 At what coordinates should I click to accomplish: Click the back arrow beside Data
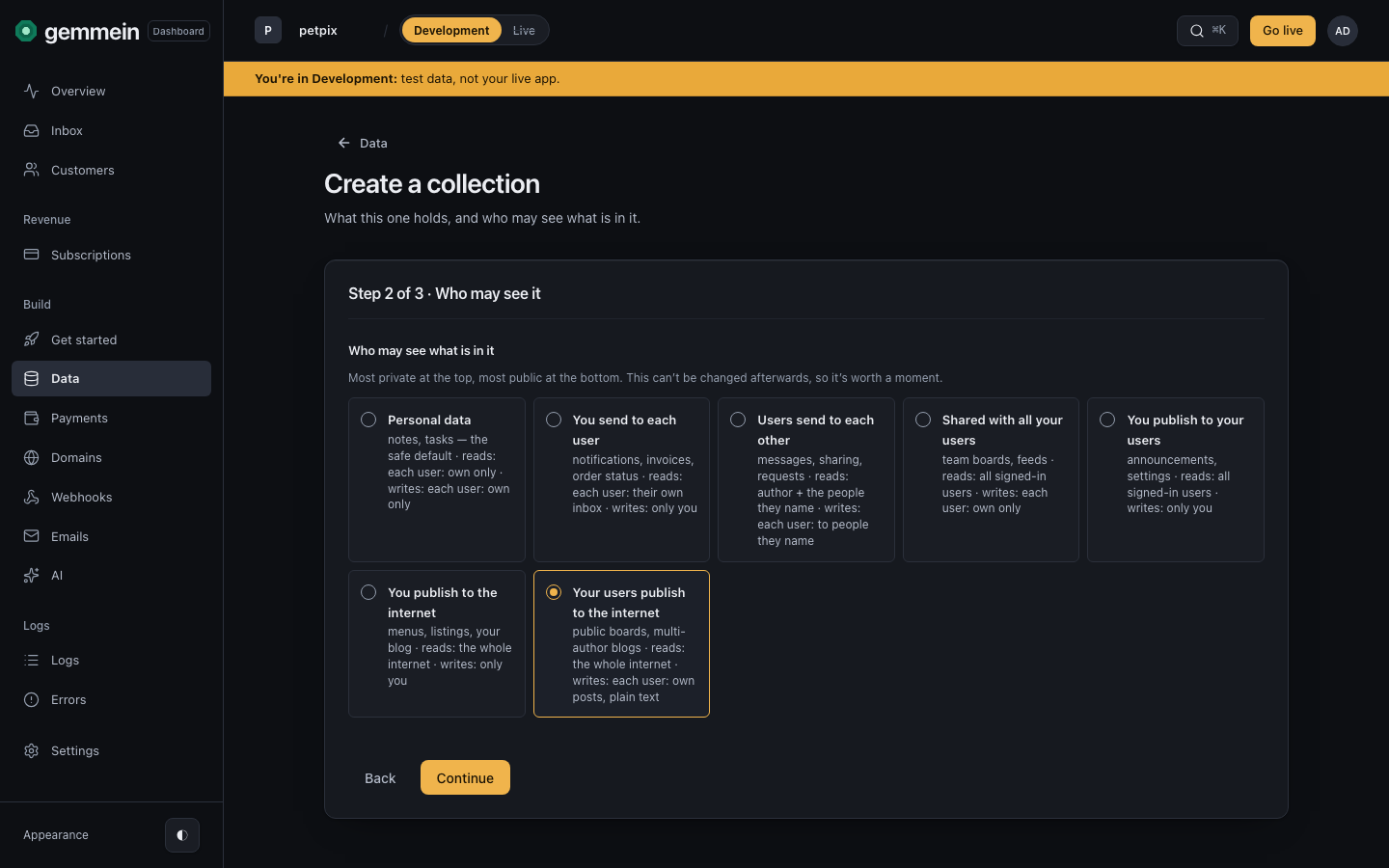(343, 143)
